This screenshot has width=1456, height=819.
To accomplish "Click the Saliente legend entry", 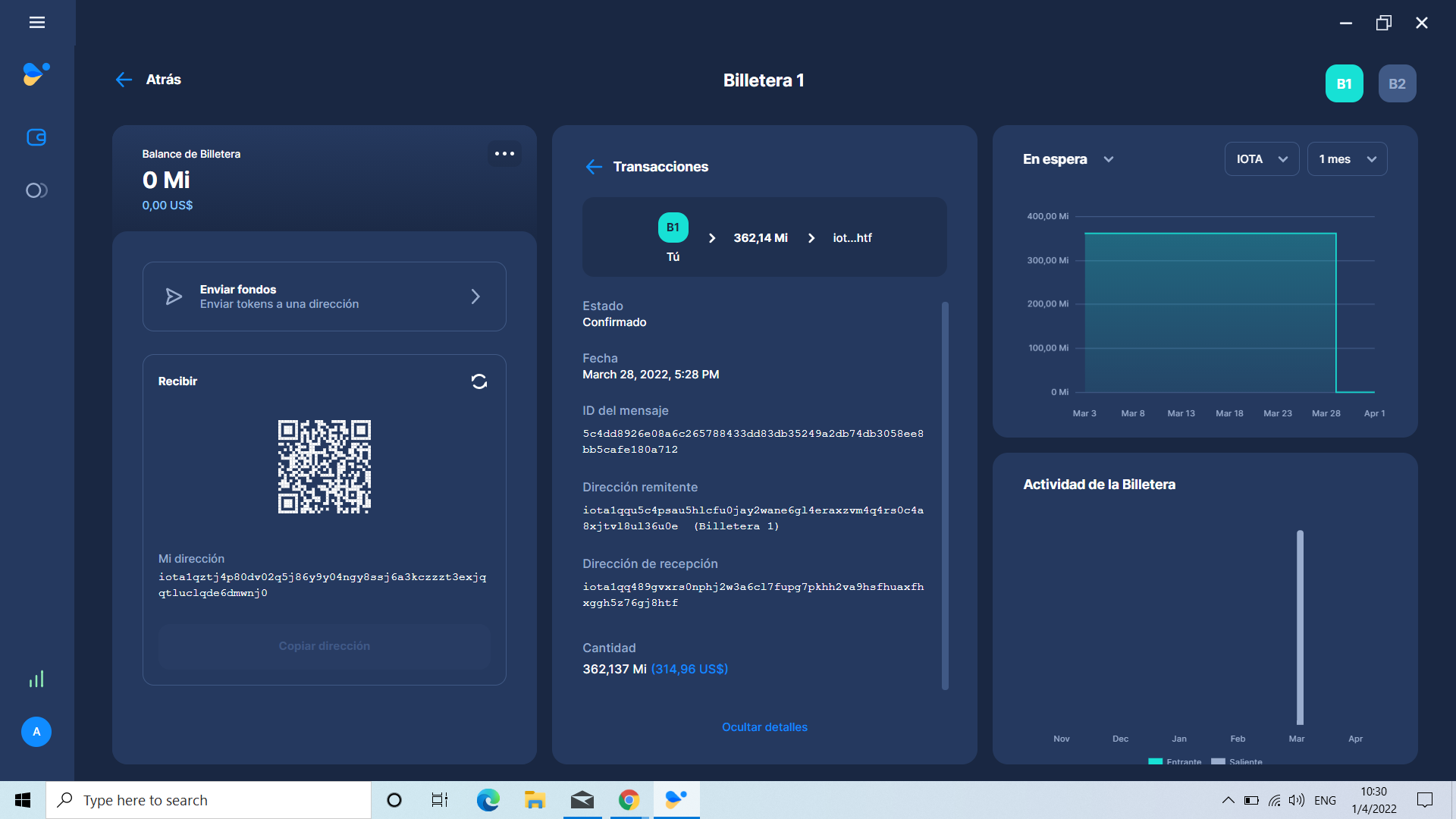I will [x=1237, y=761].
